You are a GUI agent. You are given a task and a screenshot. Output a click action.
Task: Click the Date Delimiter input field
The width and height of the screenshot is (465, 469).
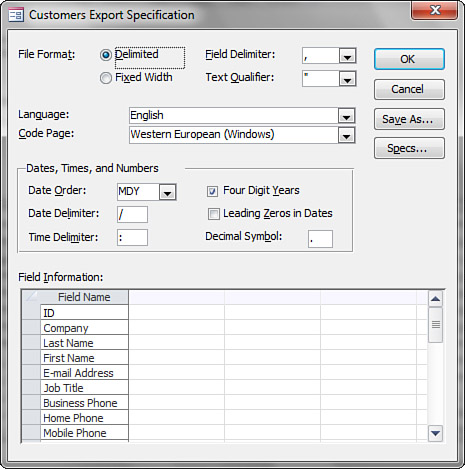[132, 214]
